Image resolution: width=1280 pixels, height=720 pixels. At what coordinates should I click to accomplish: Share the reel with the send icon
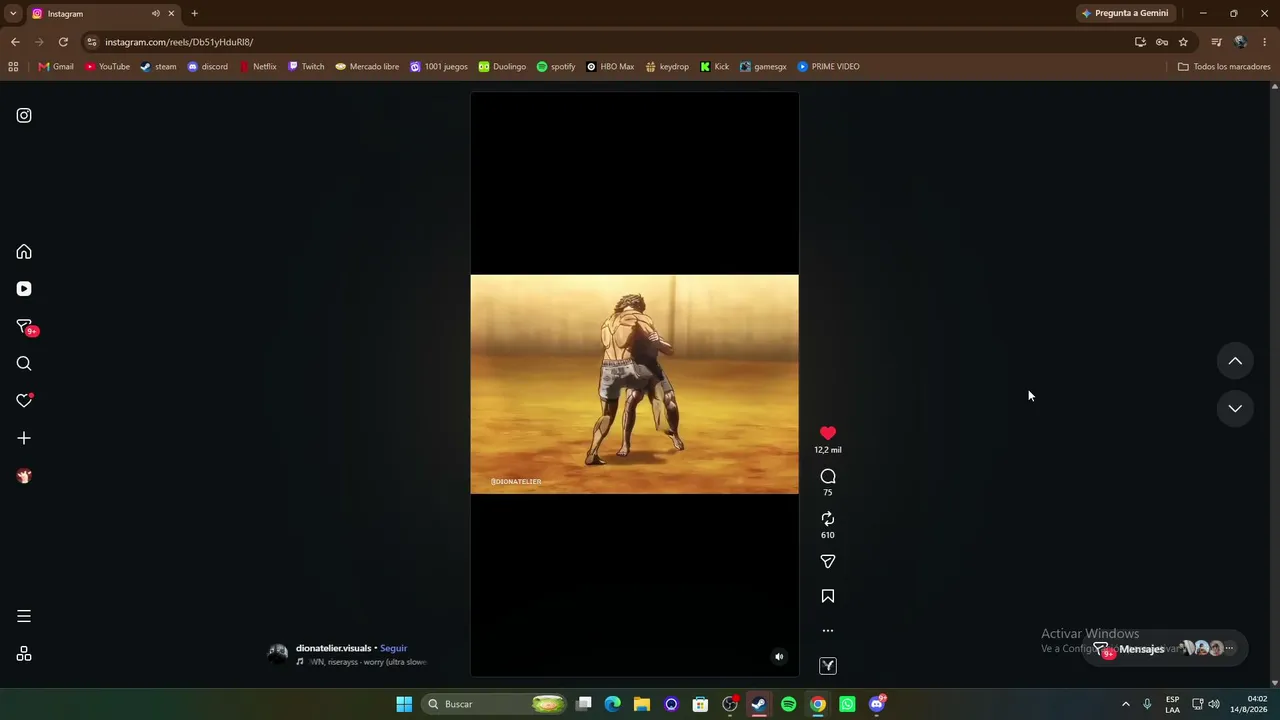click(828, 562)
